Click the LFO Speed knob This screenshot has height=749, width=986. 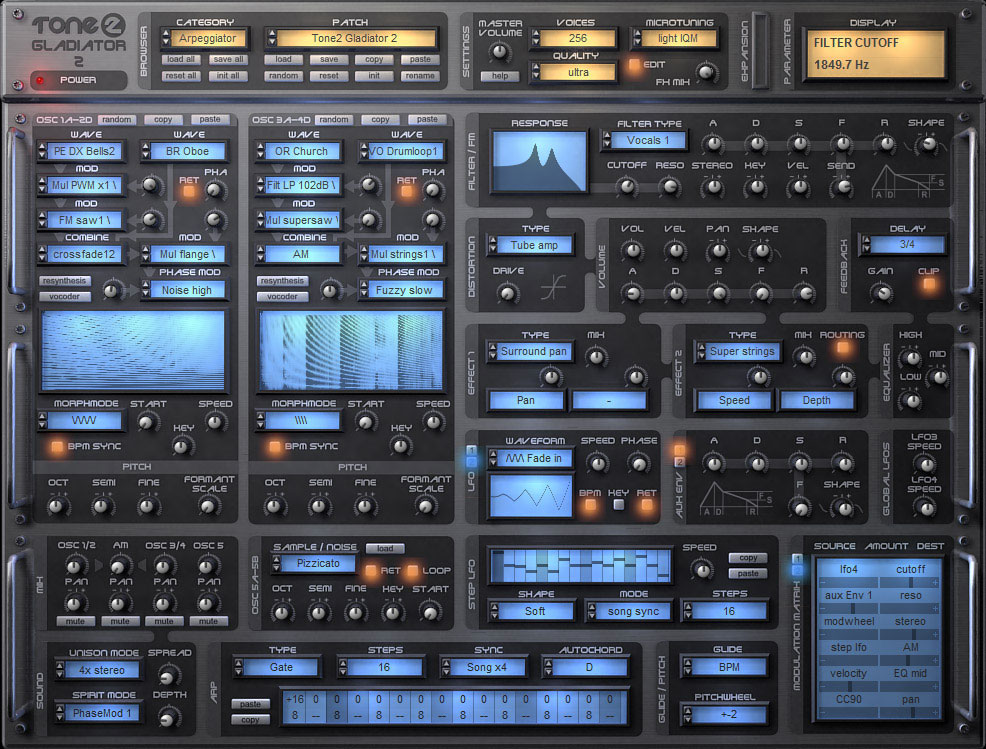pyautogui.click(x=596, y=463)
